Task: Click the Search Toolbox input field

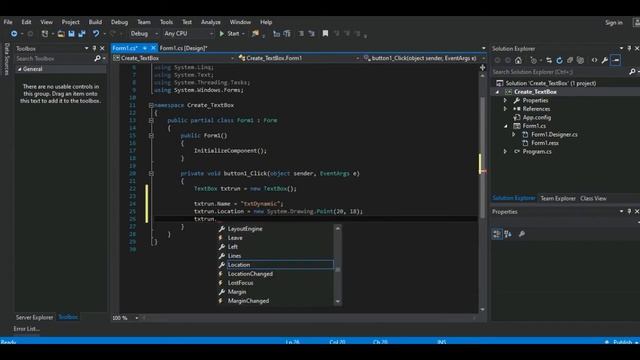Action: (x=54, y=59)
